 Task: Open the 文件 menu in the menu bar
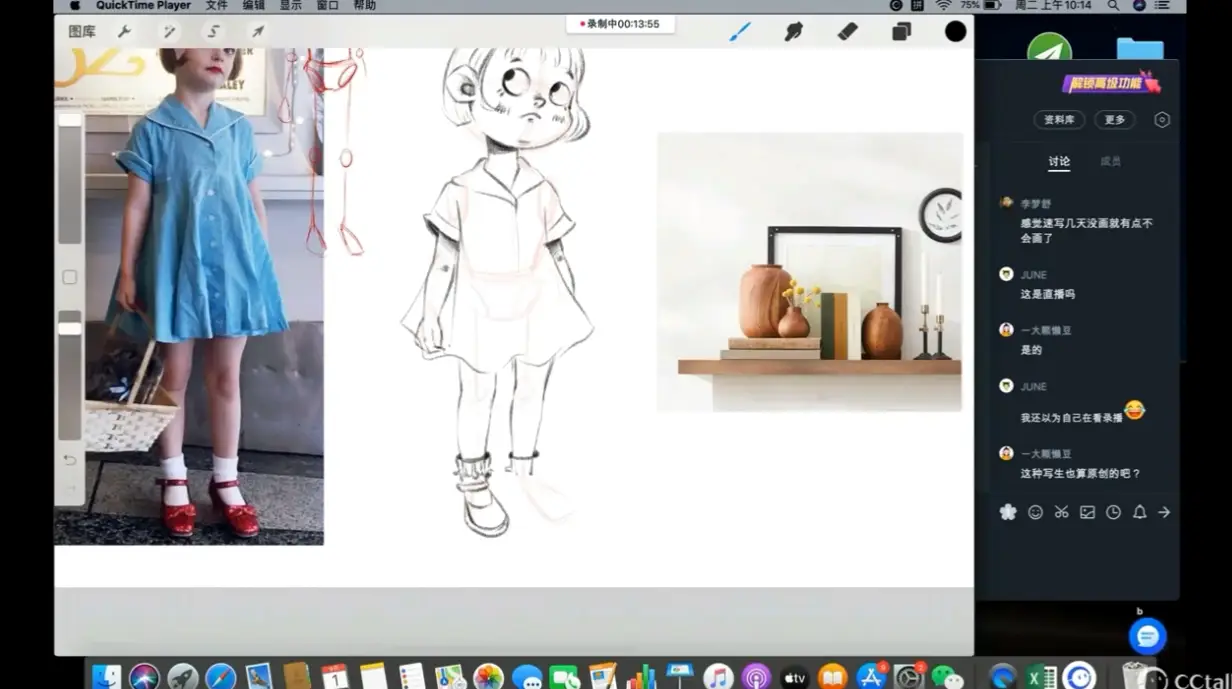tap(217, 5)
